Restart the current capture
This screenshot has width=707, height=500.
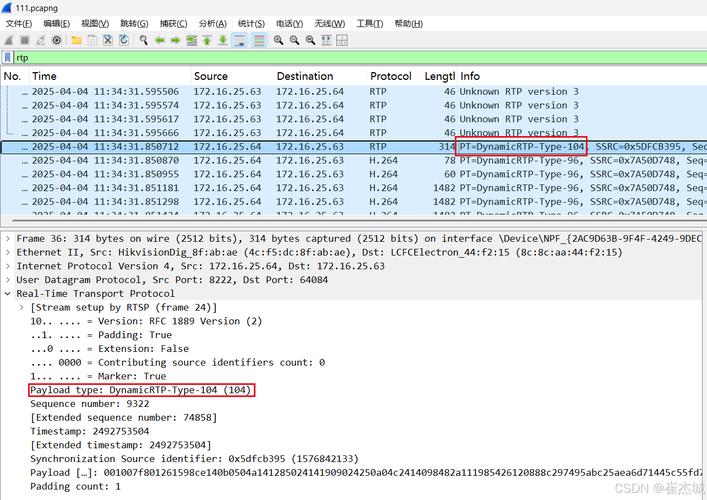41,41
